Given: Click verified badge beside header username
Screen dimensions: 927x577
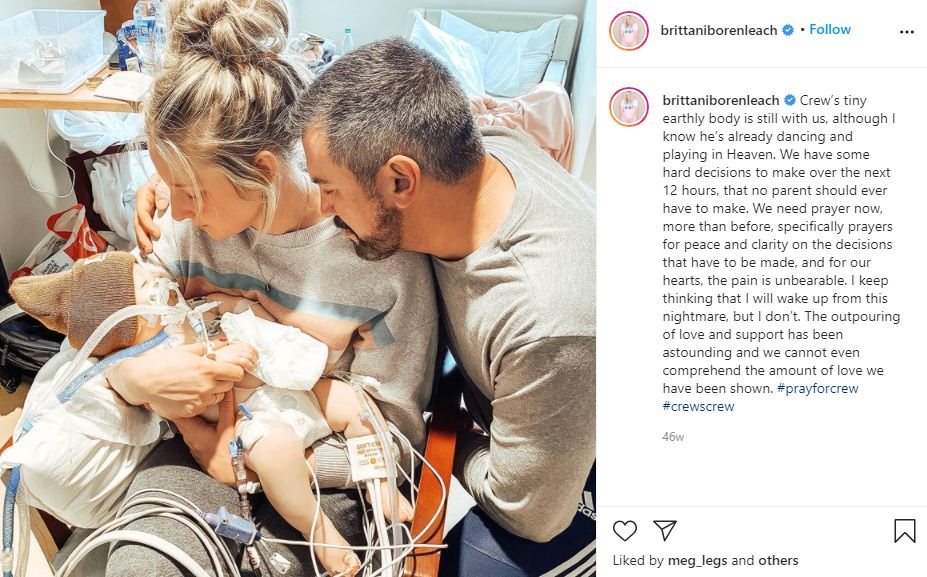Looking at the screenshot, I should [788, 30].
